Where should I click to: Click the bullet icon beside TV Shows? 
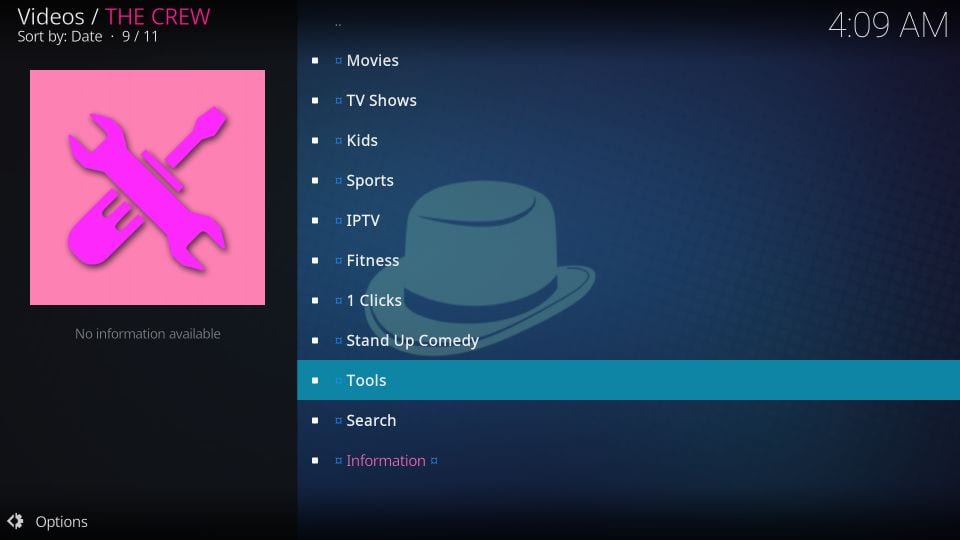315,100
